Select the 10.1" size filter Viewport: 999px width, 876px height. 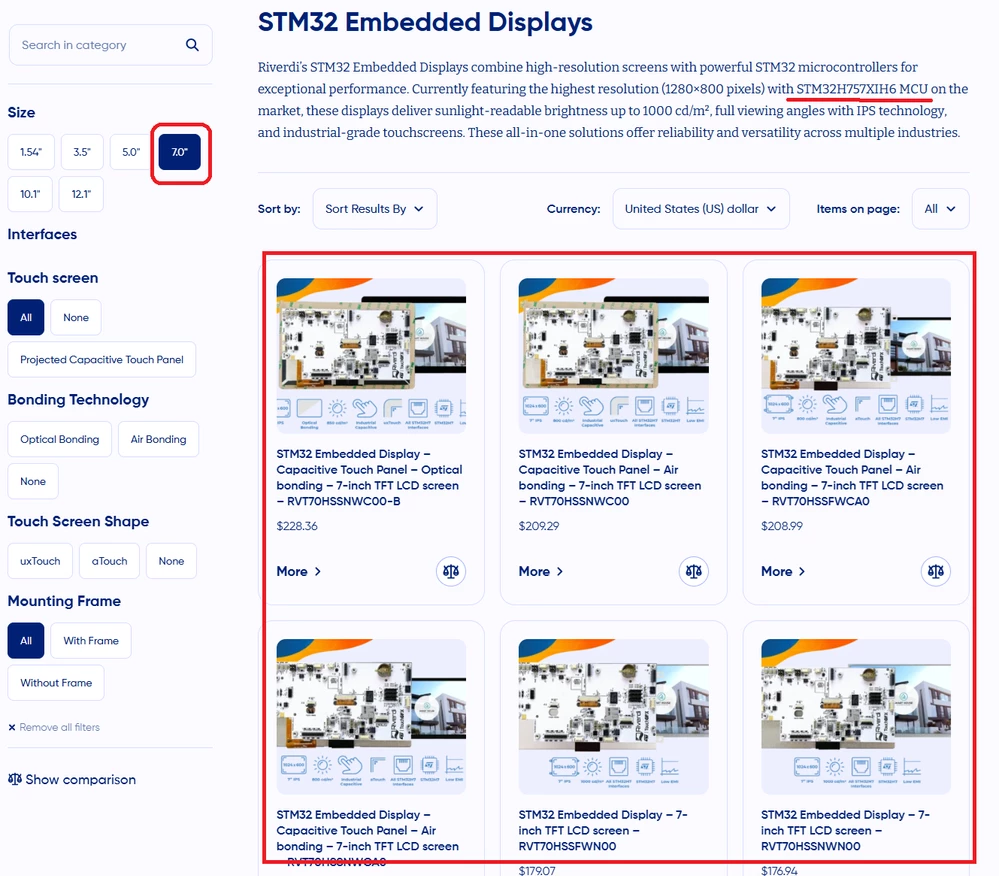pos(30,194)
